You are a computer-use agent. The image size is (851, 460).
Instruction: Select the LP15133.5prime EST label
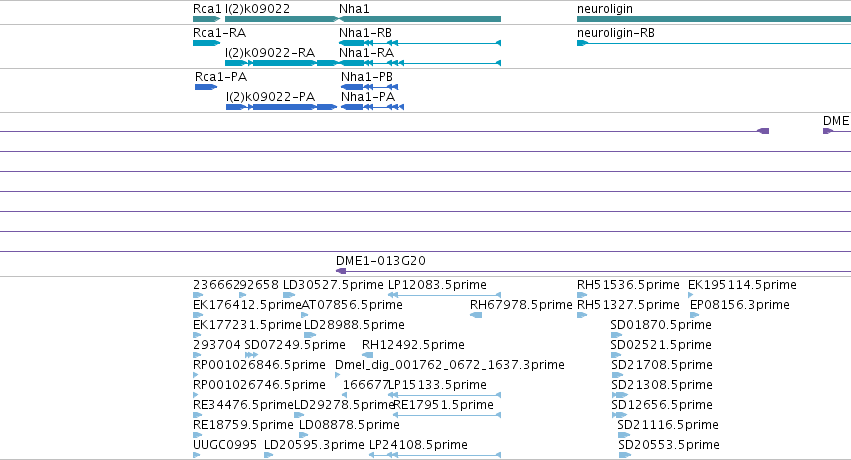pos(437,385)
